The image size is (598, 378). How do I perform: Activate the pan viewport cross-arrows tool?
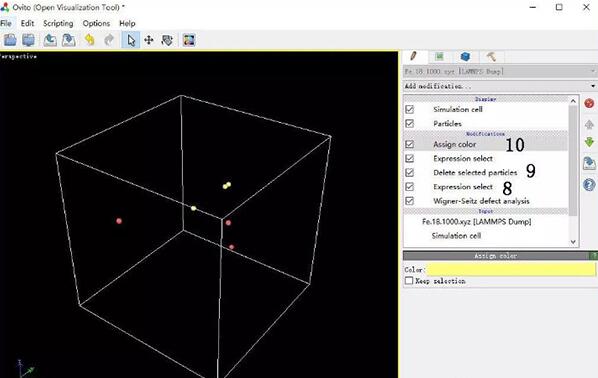(149, 40)
